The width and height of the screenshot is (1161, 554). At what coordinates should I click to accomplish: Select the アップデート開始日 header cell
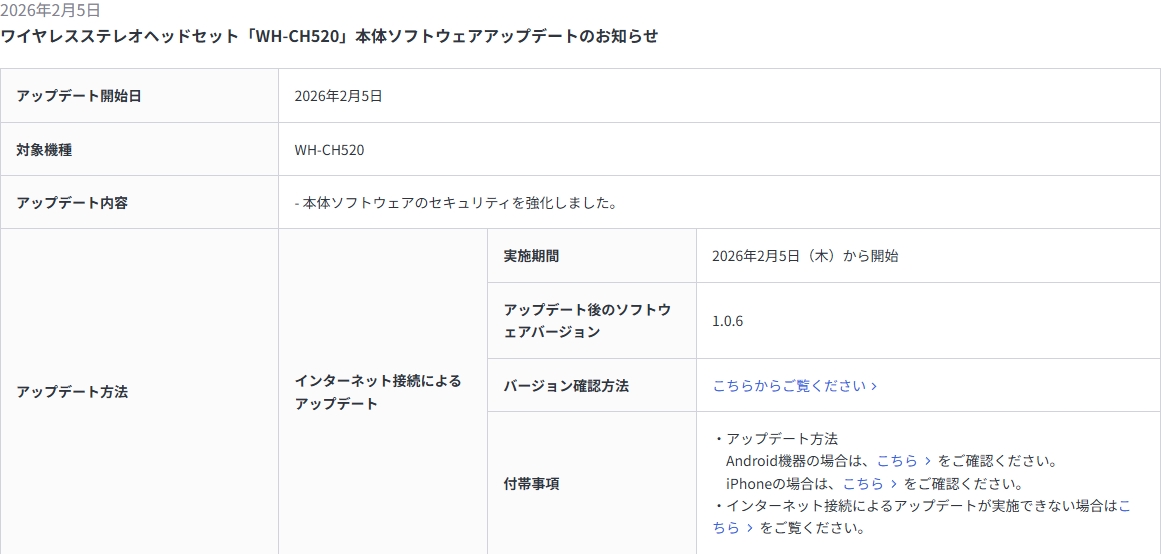pyautogui.click(x=79, y=96)
